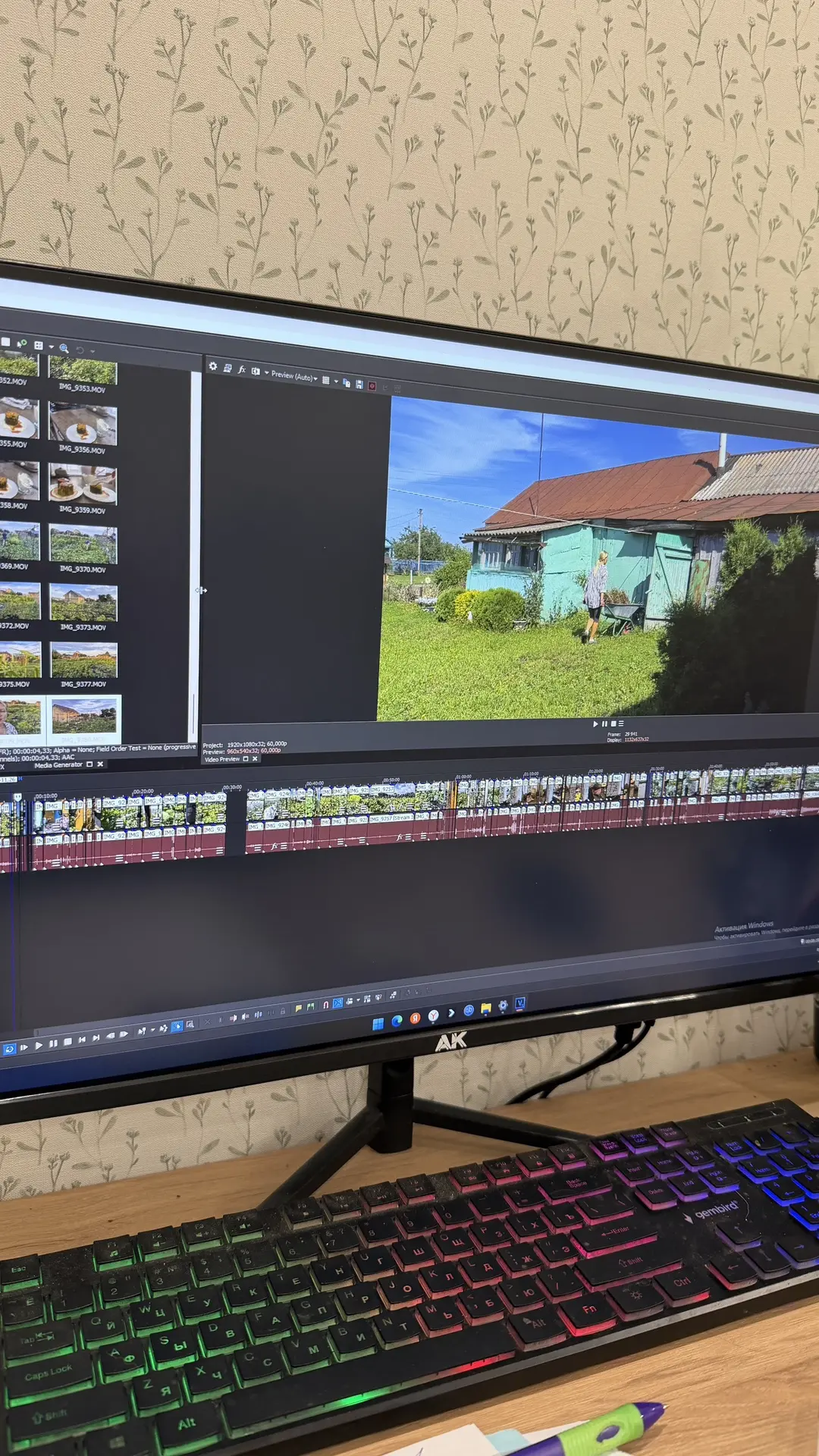Switch to the Media Generator tab
The image size is (819, 1456).
(x=58, y=765)
